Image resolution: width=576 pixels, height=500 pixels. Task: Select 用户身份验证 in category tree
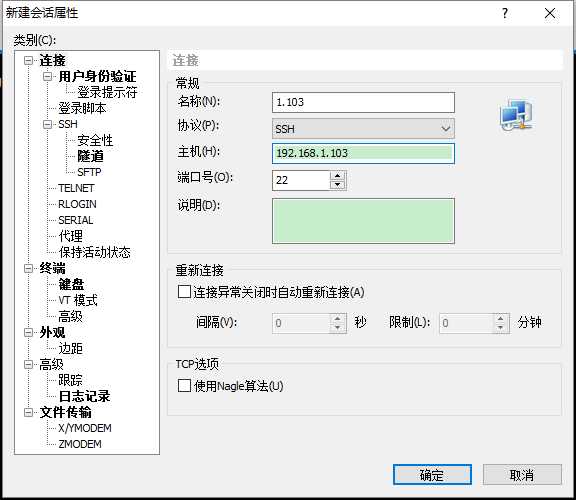(97, 76)
